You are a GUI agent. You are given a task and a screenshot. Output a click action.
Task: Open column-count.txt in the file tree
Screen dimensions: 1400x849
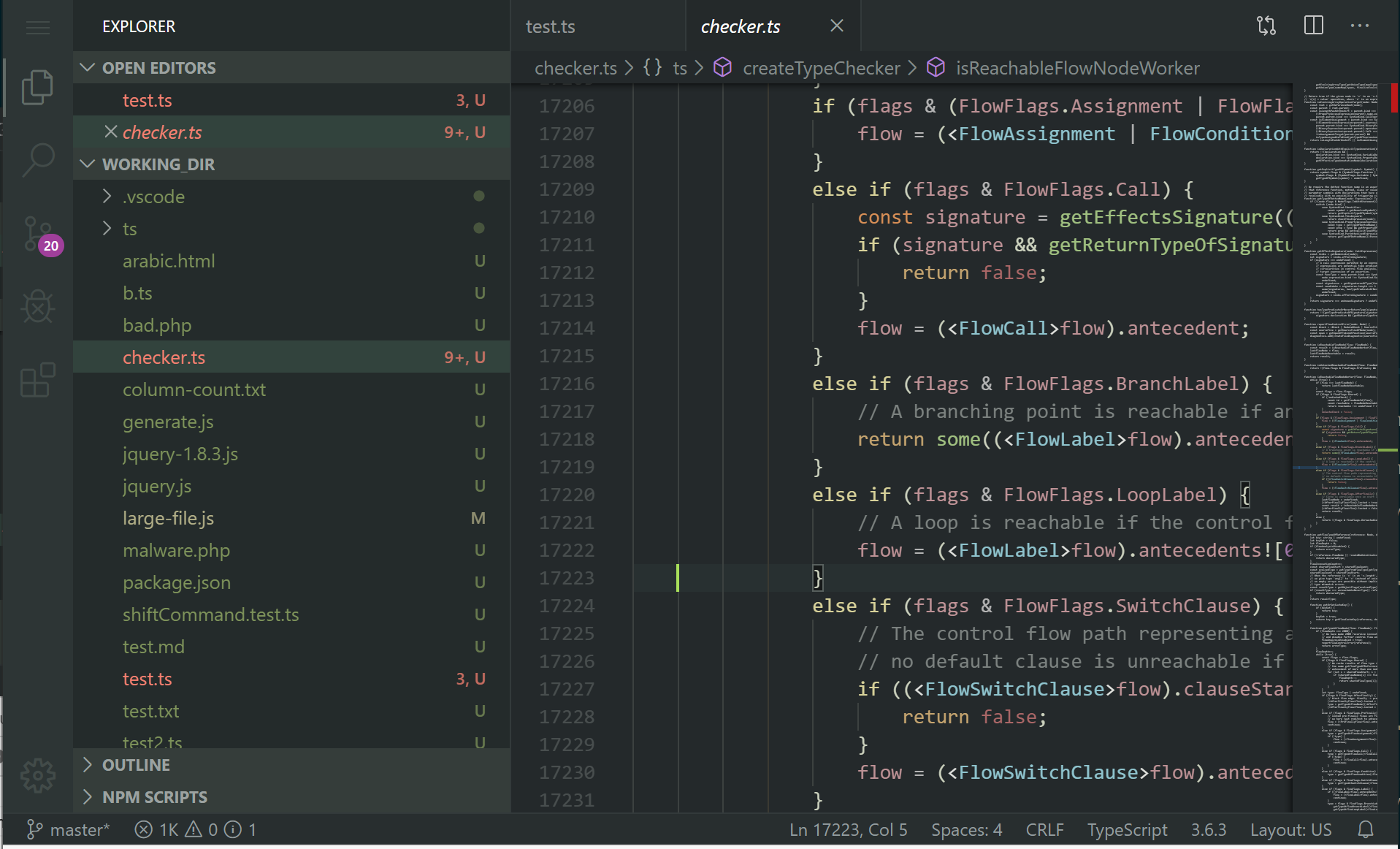click(x=291, y=389)
